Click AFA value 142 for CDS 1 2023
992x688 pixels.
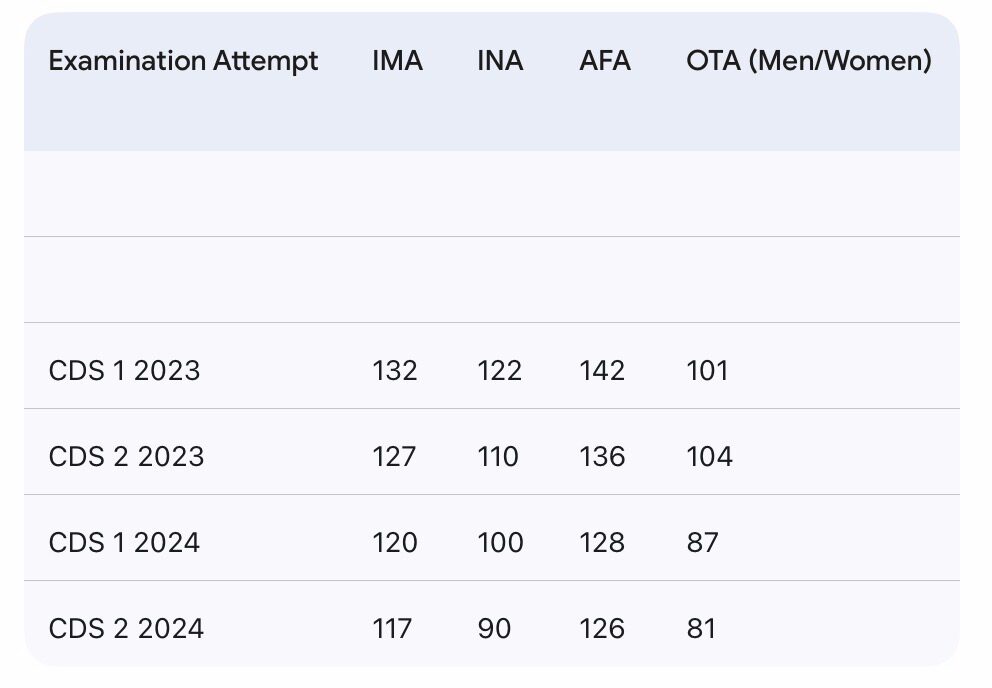tap(602, 371)
